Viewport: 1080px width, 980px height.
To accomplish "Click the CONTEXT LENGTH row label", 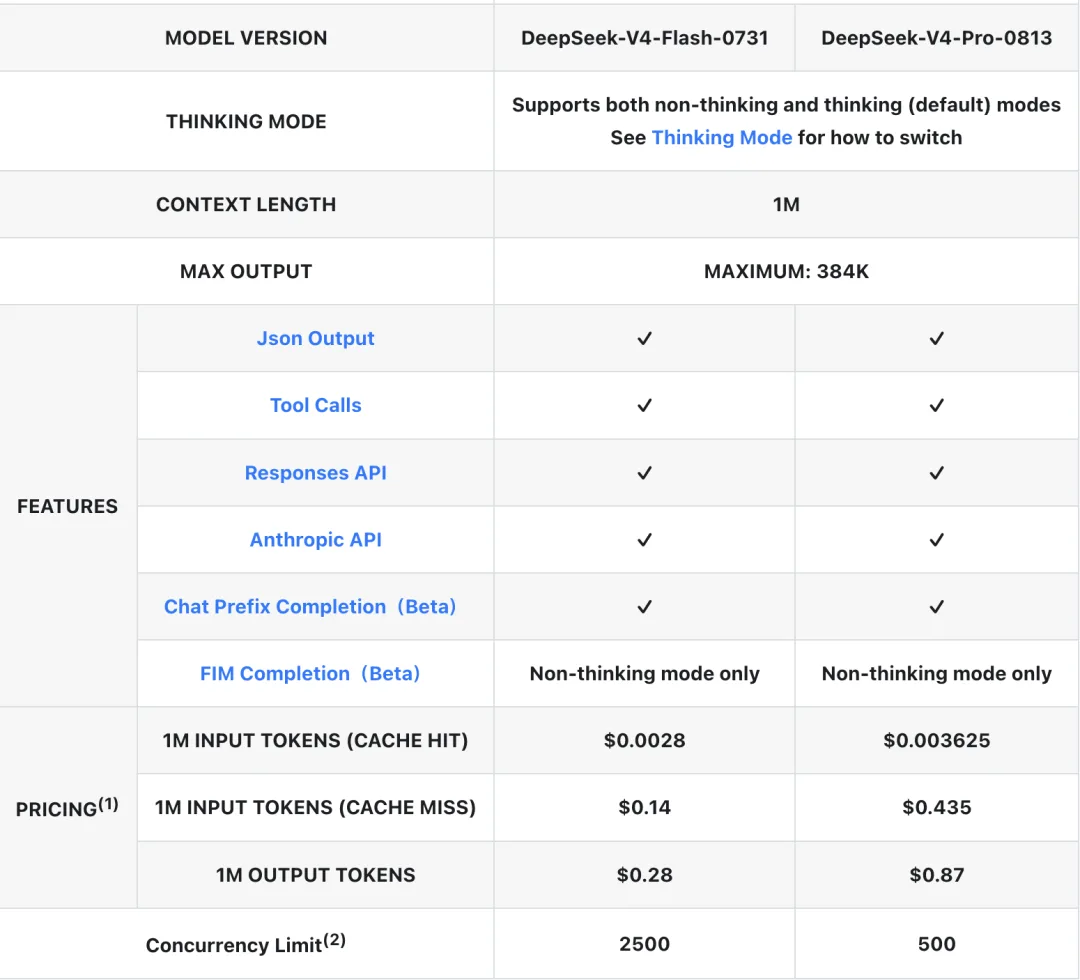I will pos(246,205).
